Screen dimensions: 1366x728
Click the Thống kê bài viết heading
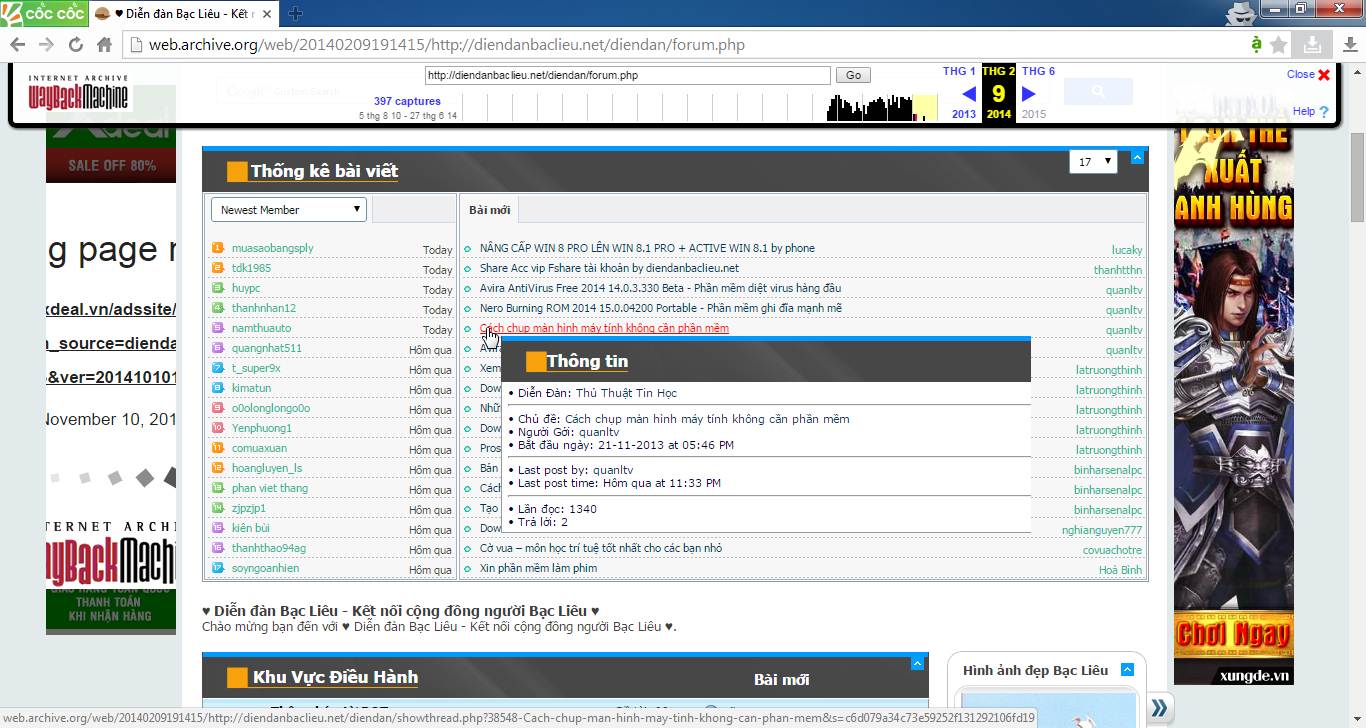(324, 171)
